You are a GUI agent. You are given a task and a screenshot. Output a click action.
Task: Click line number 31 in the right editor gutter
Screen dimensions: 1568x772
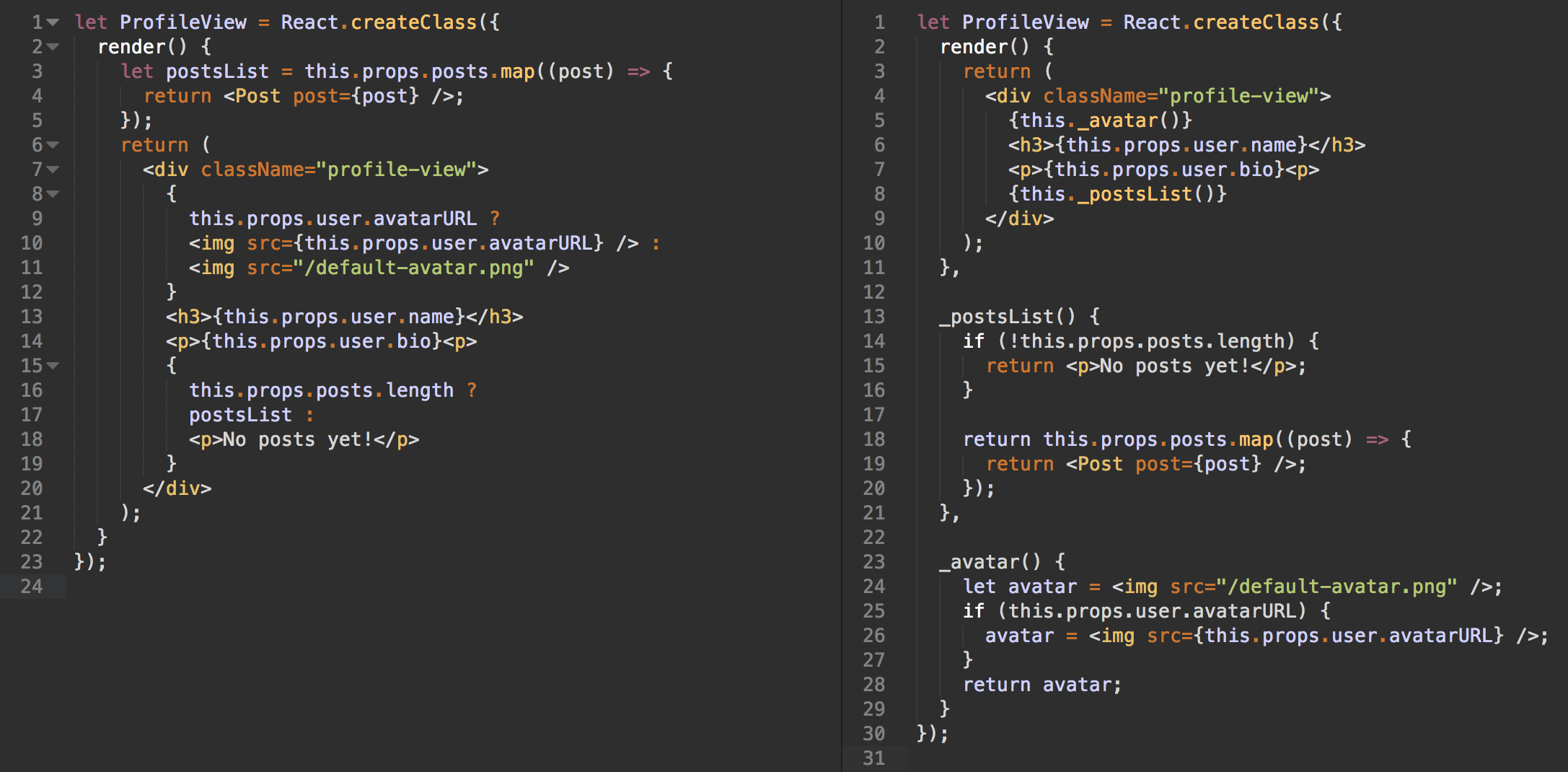pos(874,758)
